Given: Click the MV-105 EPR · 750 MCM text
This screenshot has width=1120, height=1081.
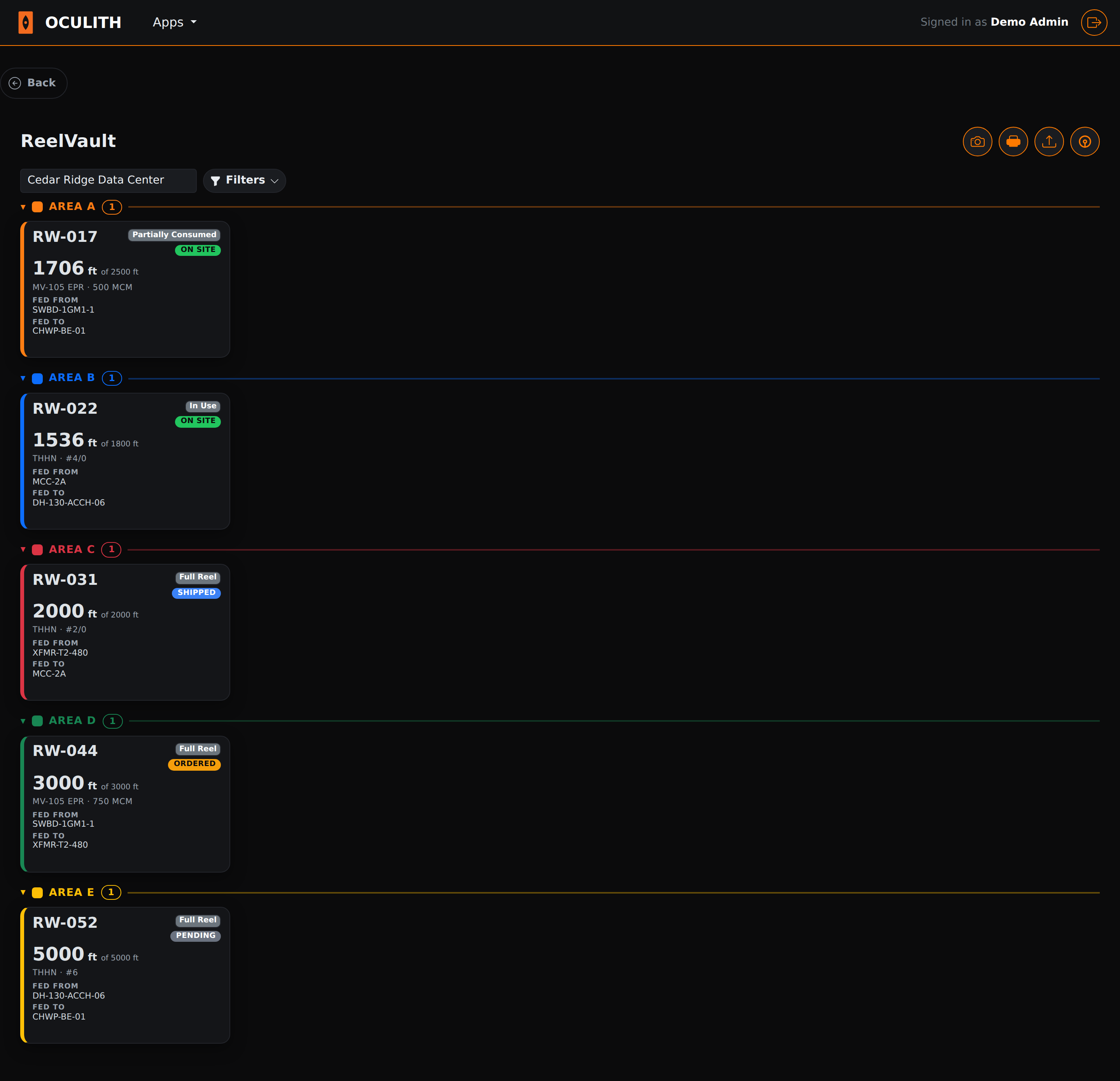Looking at the screenshot, I should [x=82, y=801].
